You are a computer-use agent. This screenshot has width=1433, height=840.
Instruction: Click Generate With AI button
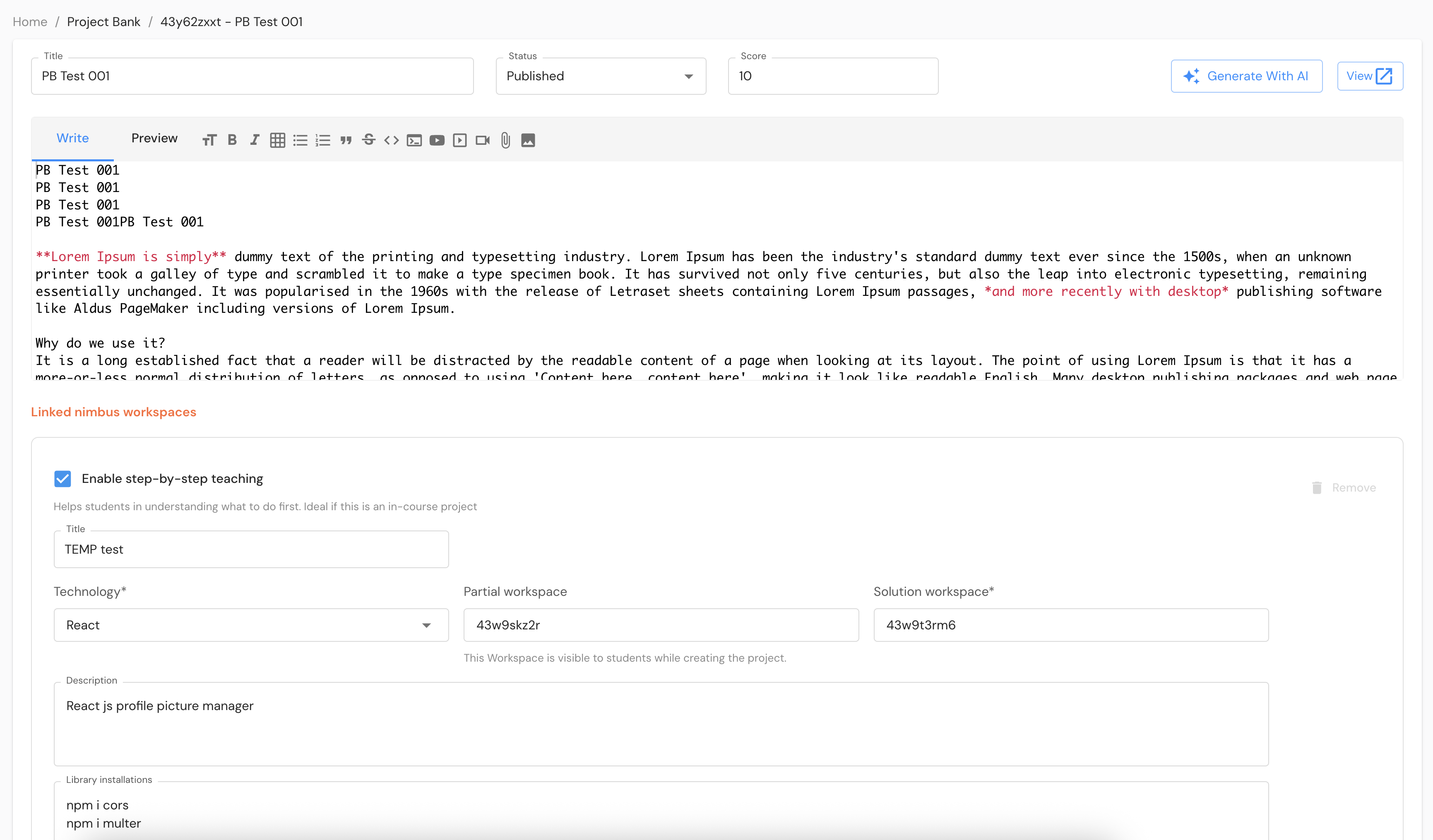click(1246, 76)
